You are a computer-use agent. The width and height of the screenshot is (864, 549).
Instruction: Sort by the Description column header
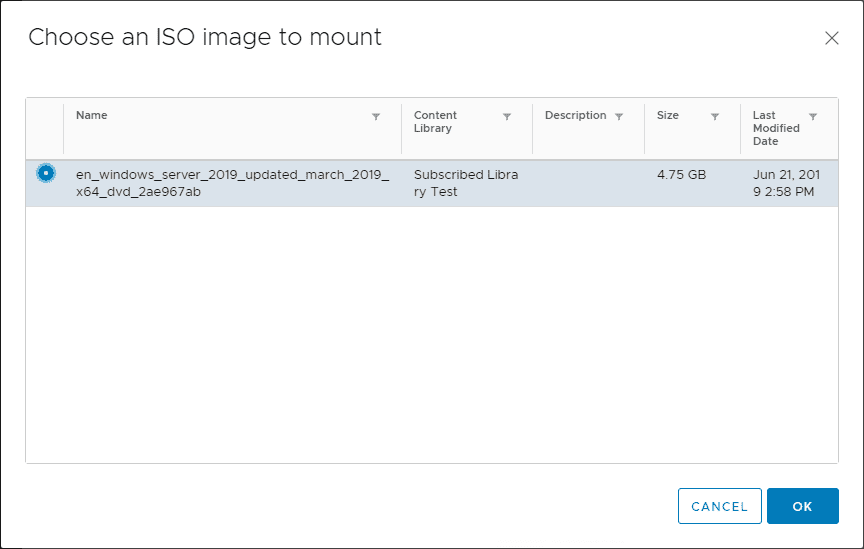pos(575,115)
